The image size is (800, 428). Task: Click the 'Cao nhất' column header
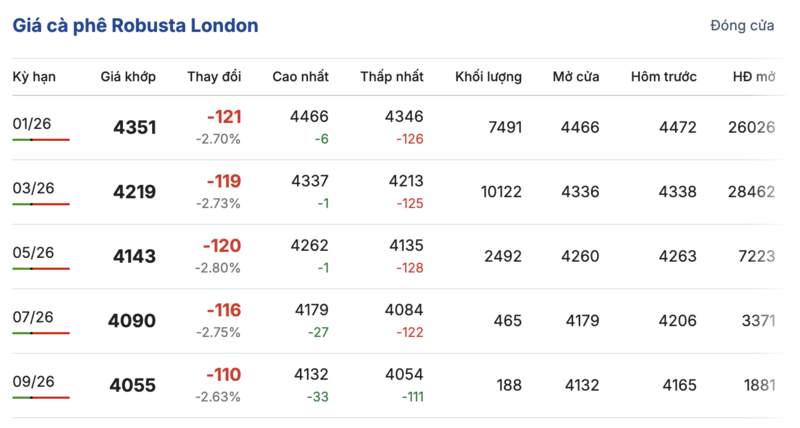tap(300, 77)
